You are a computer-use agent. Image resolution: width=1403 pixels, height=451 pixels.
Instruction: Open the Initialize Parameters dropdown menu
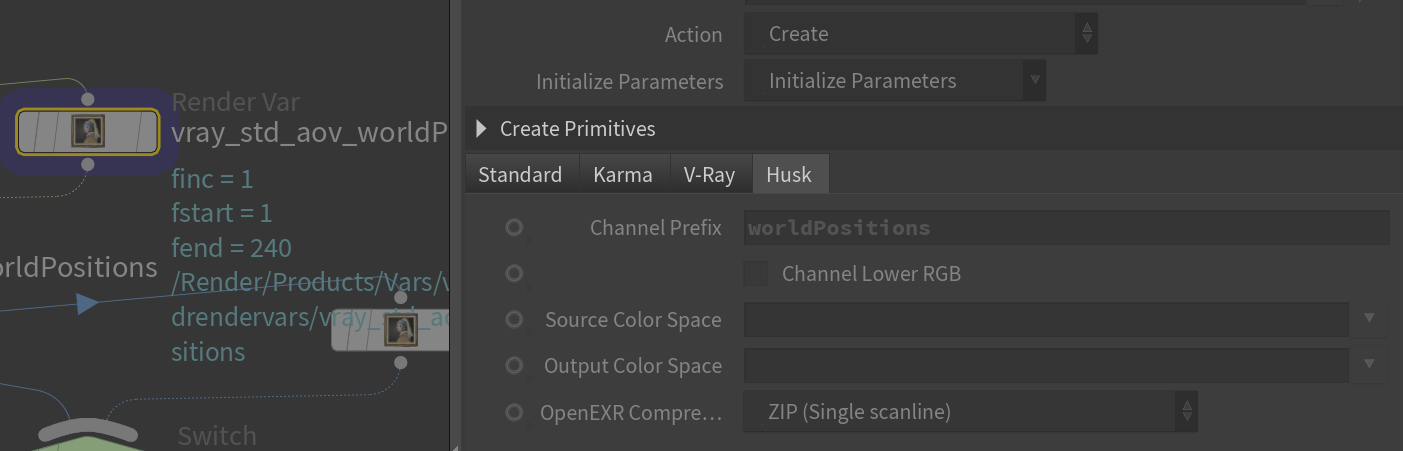[x=895, y=81]
